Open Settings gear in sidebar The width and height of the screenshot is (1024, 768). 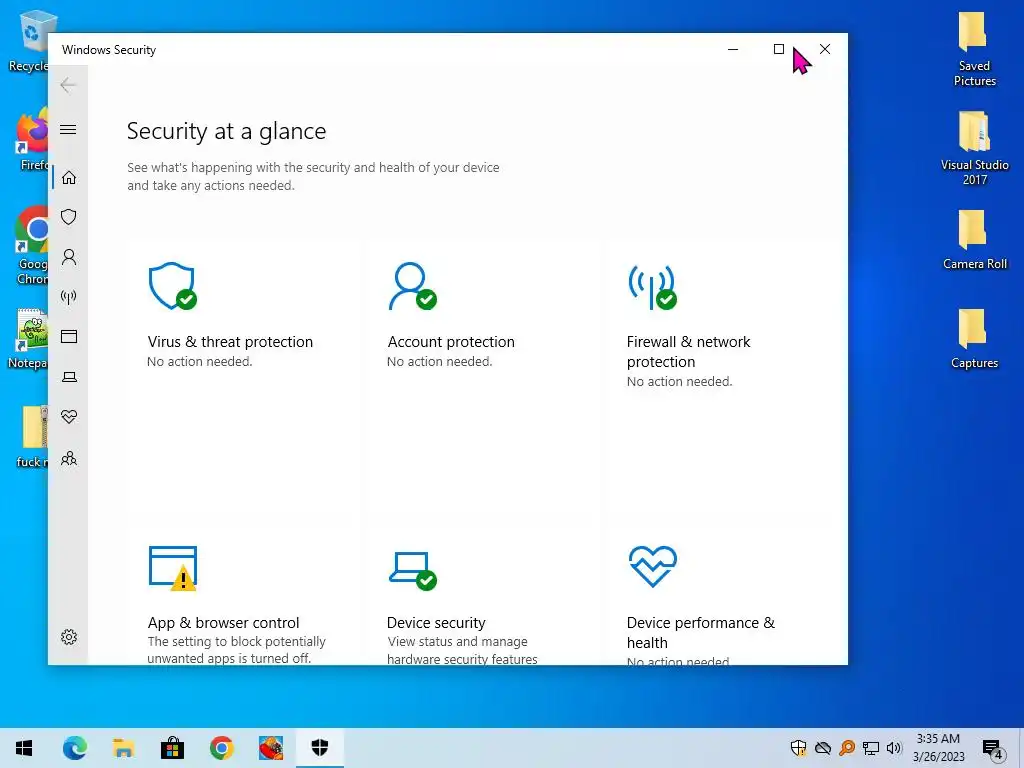click(69, 637)
